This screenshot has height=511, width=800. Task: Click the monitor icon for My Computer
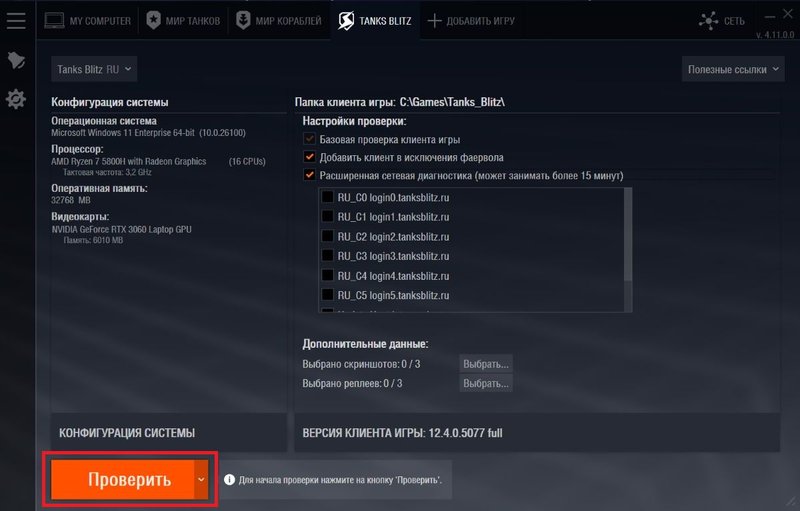click(54, 21)
